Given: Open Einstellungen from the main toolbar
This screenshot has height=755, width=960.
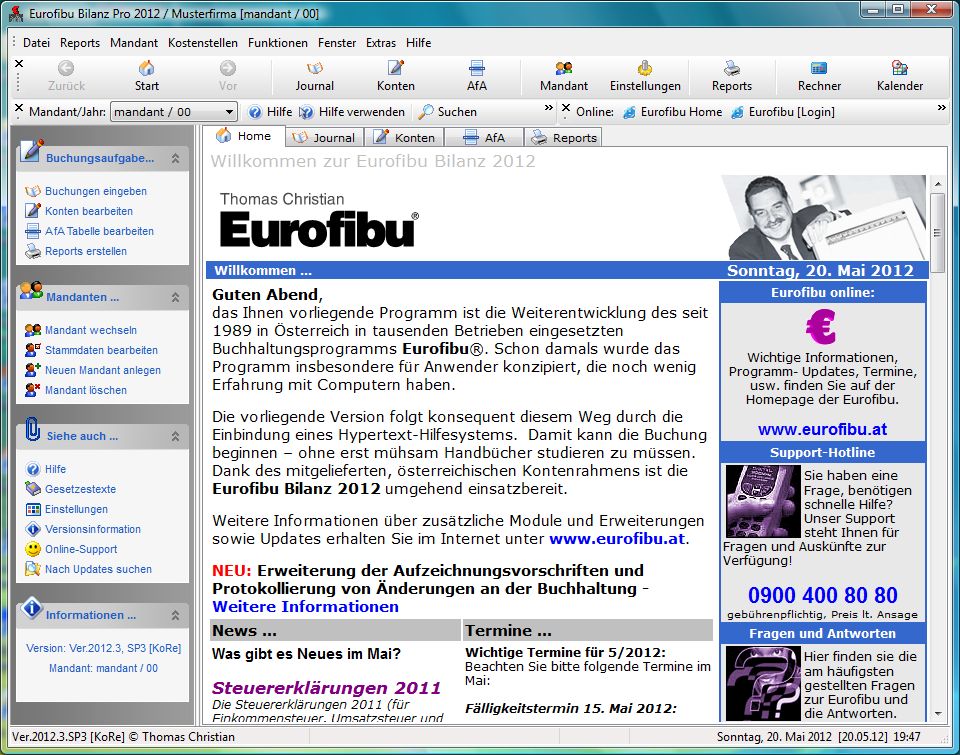Looking at the screenshot, I should 645,76.
